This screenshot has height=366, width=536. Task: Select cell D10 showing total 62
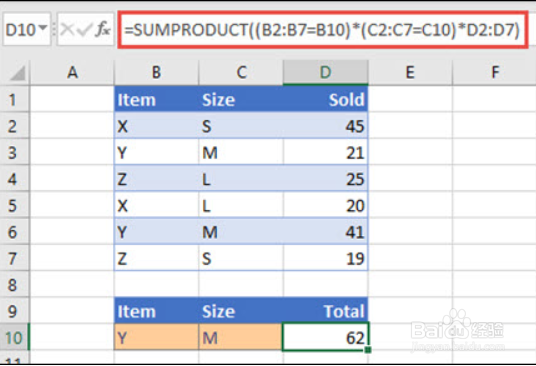325,337
